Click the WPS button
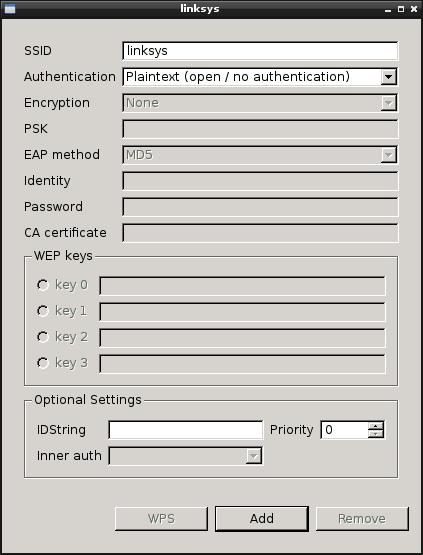 (161, 519)
